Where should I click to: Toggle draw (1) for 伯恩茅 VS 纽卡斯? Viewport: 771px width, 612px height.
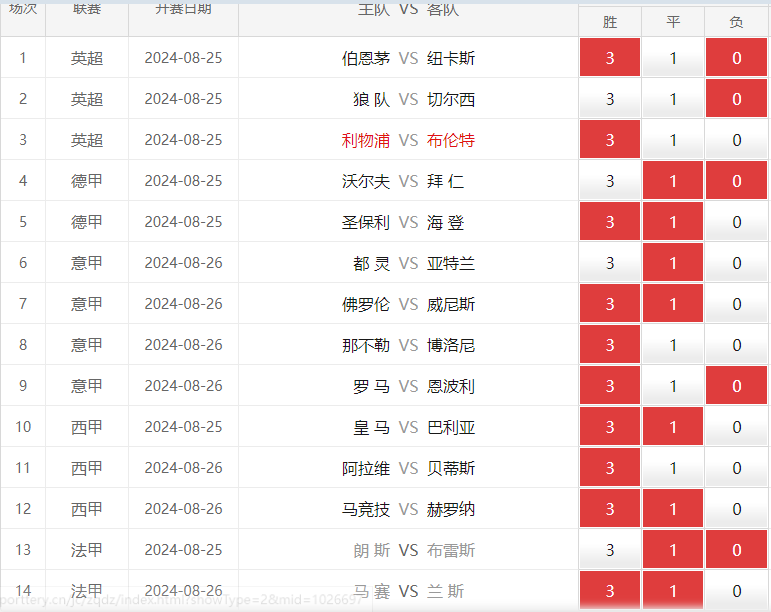click(x=673, y=58)
